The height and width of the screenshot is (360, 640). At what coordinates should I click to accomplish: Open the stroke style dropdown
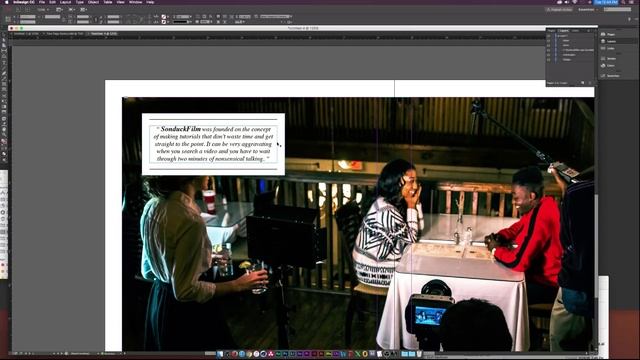pyautogui.click(x=191, y=22)
